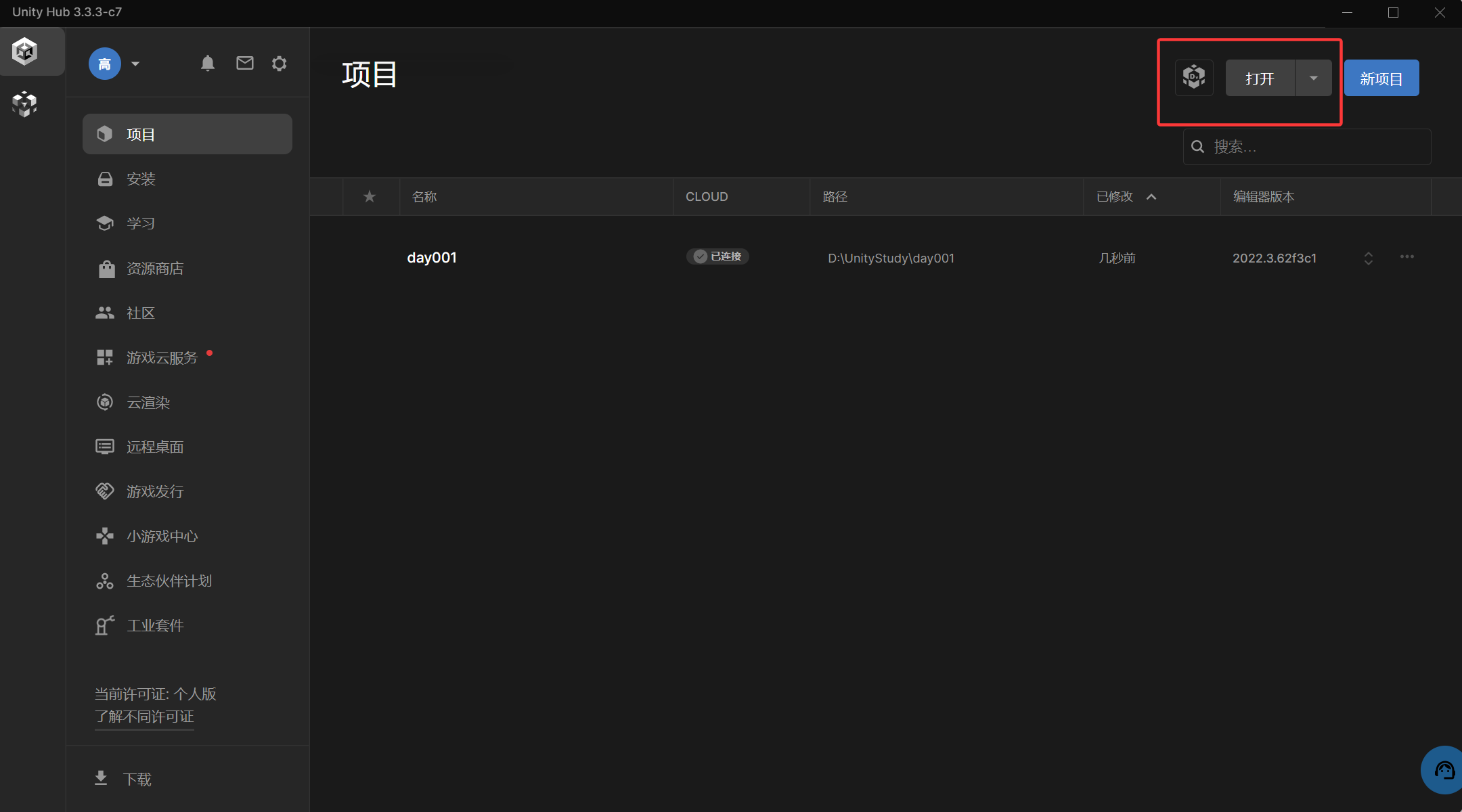The image size is (1462, 812).
Task: Click the three-dot menu for day001
Action: click(1406, 257)
